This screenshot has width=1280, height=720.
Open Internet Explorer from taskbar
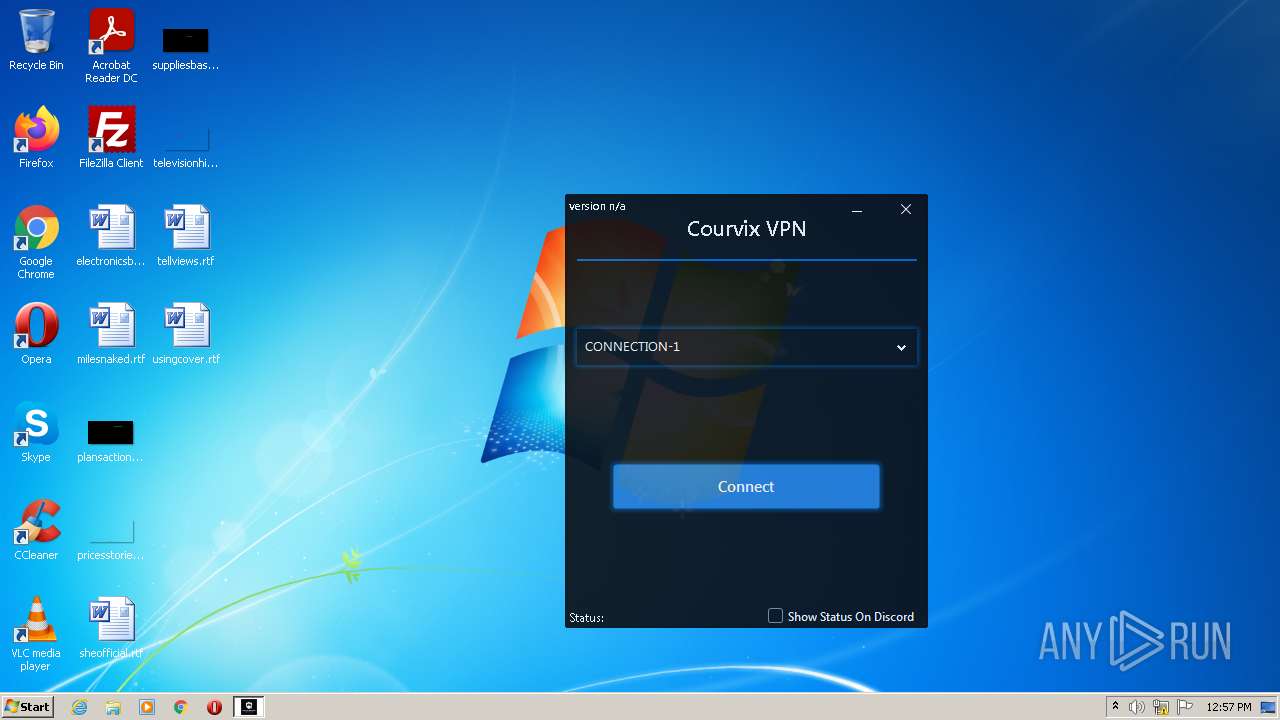pos(80,707)
